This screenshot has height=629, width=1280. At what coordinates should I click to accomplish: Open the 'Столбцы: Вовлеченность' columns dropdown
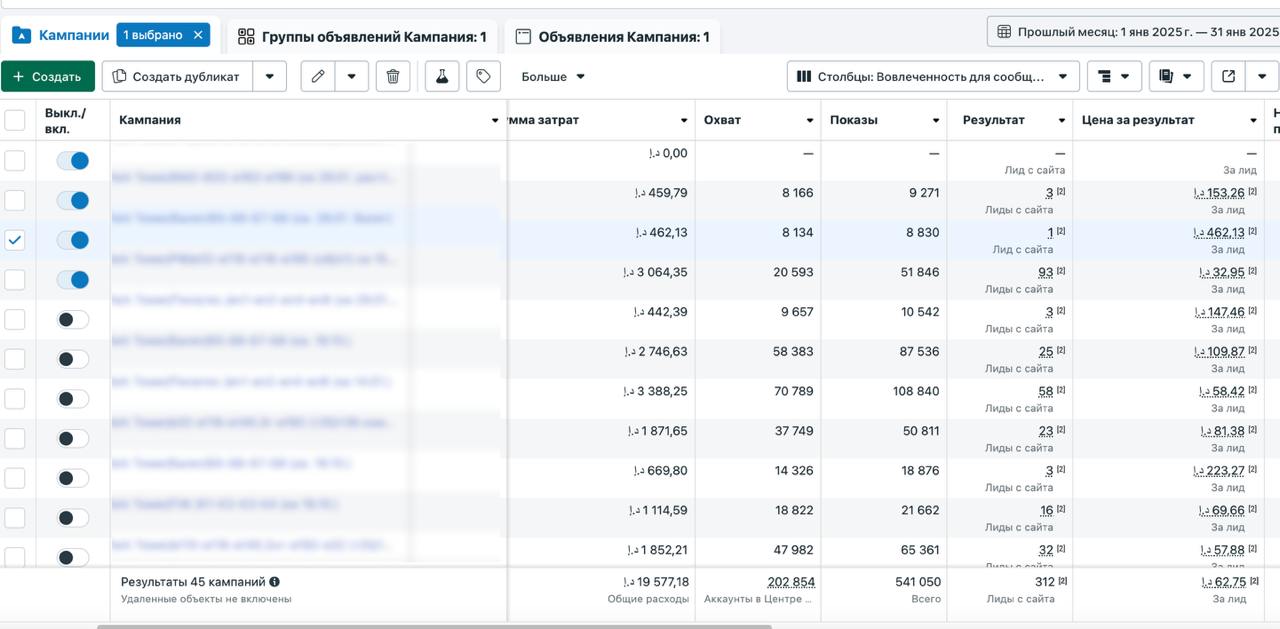tap(933, 76)
